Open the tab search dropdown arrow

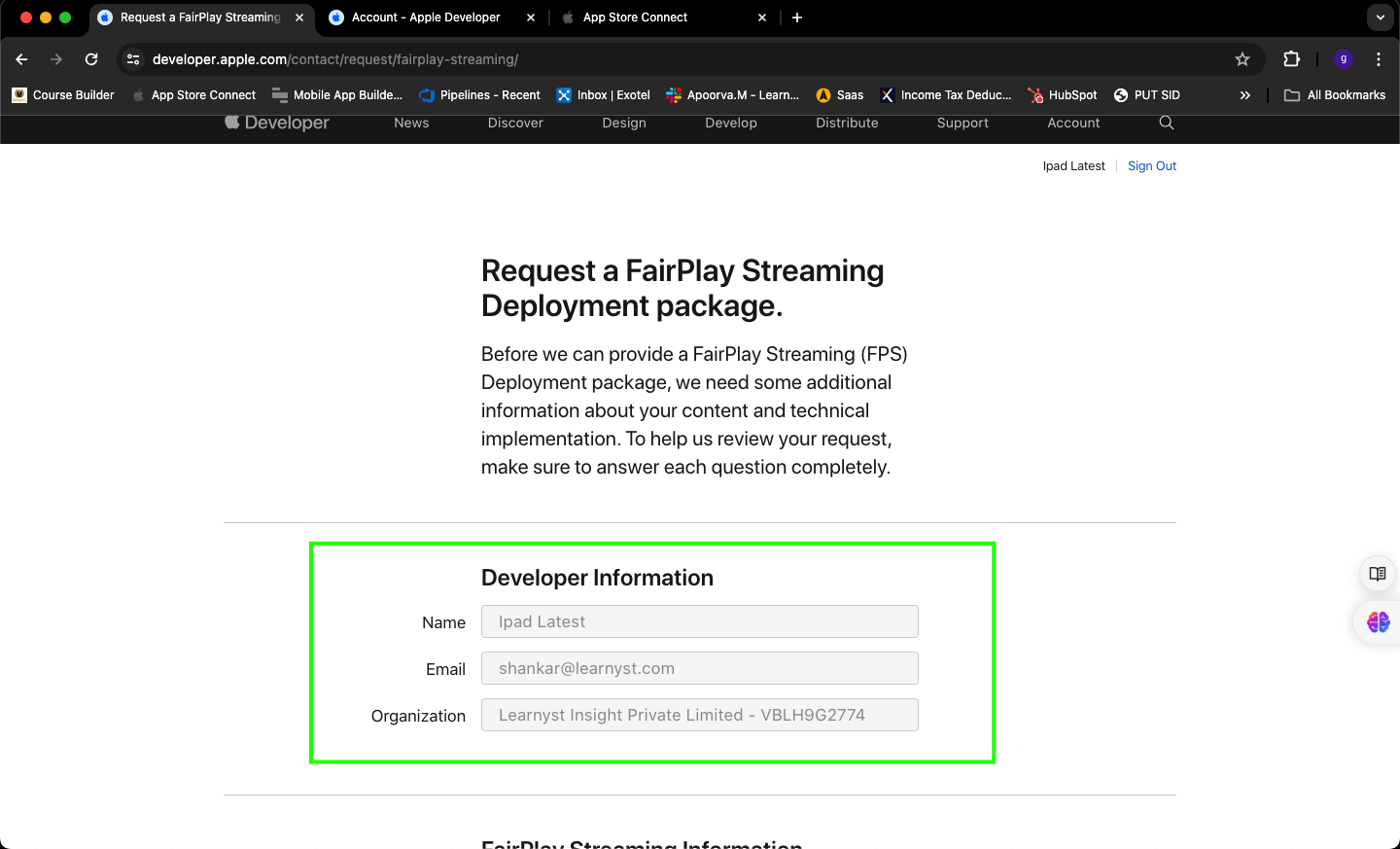pyautogui.click(x=1381, y=17)
